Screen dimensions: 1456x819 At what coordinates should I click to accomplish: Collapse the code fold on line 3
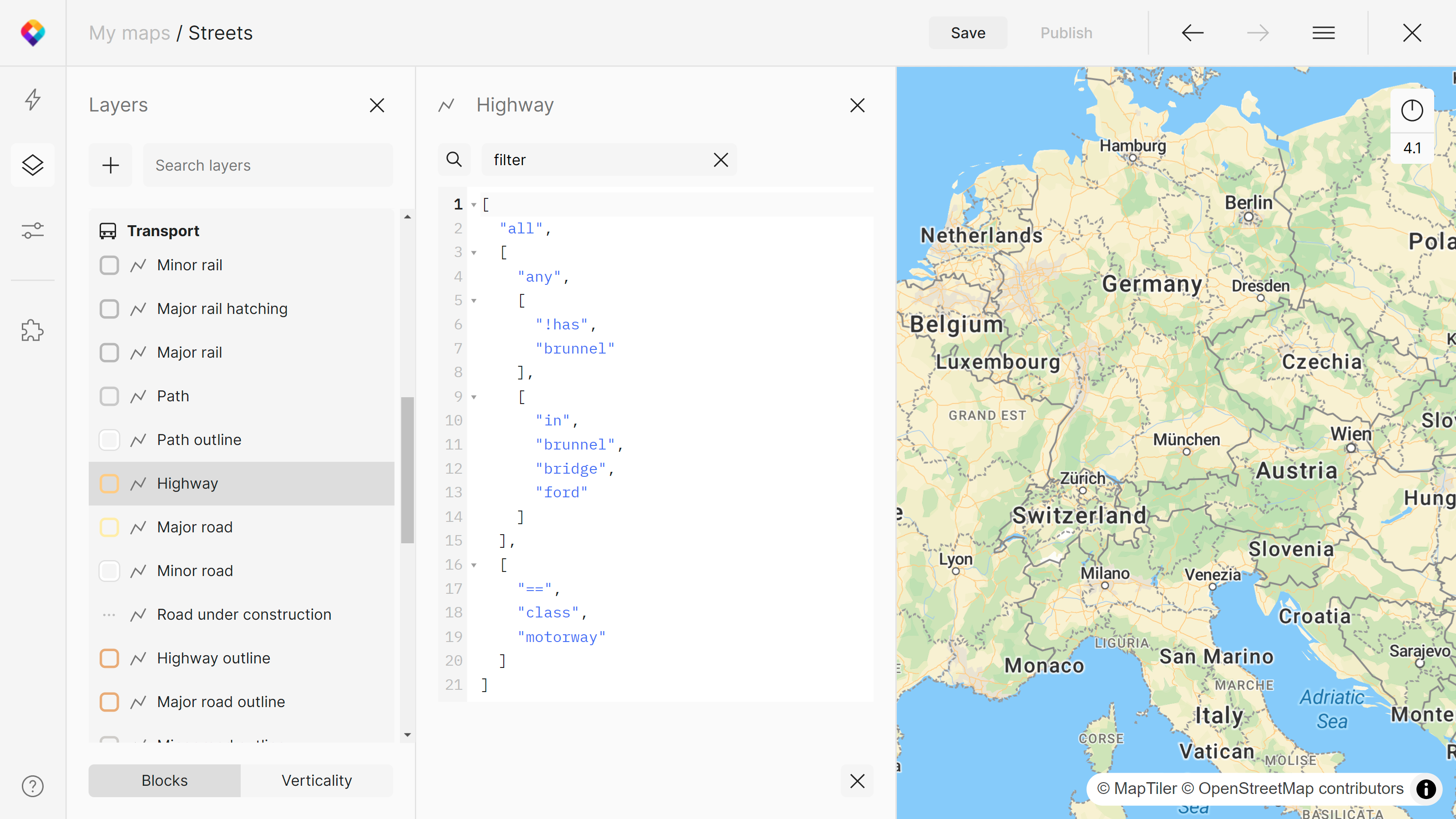tap(474, 253)
